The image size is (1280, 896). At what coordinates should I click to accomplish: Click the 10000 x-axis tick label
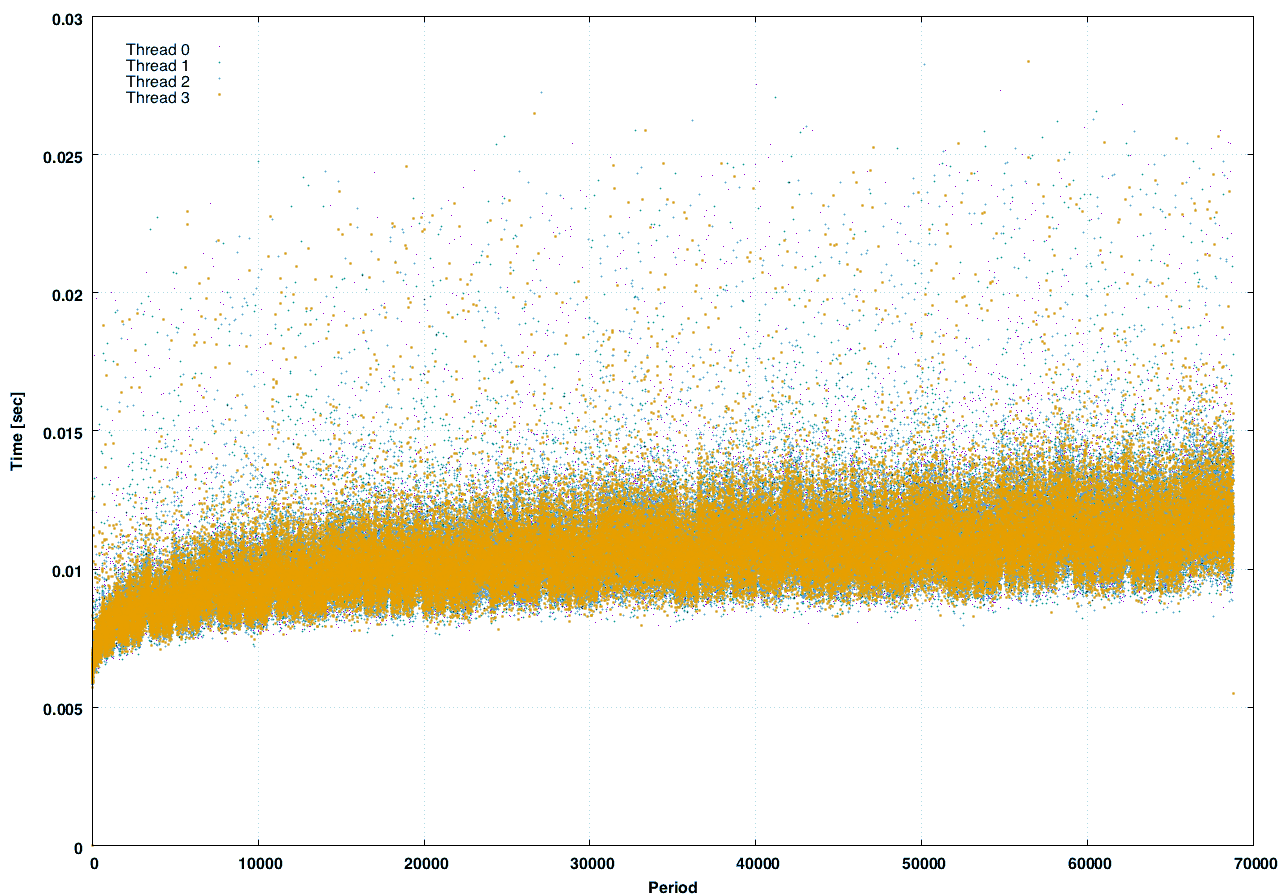pos(258,863)
